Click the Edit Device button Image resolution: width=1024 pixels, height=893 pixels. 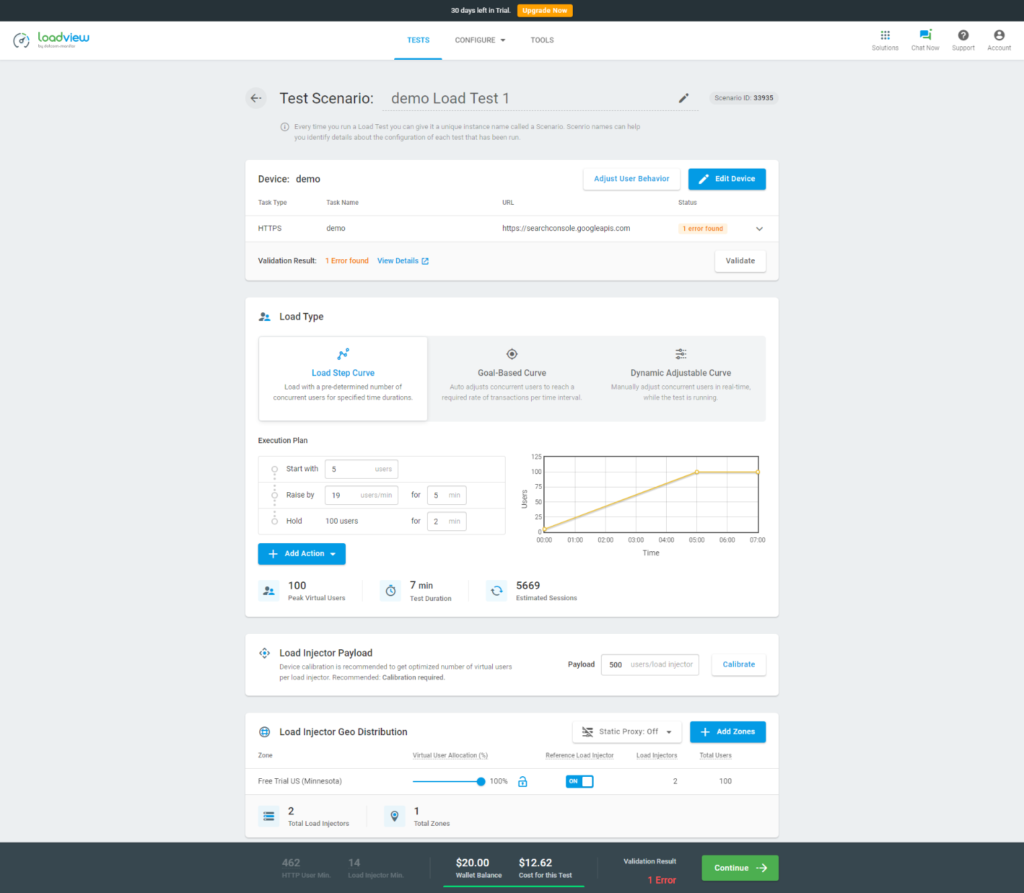tap(727, 179)
